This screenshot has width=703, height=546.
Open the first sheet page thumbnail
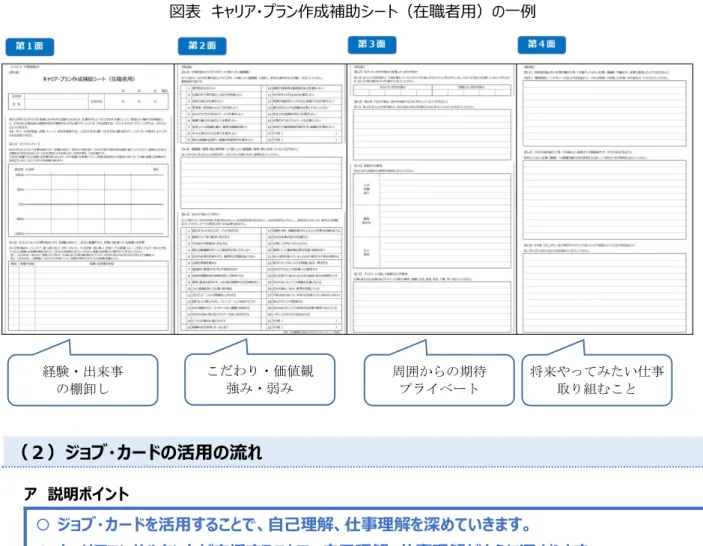point(88,199)
